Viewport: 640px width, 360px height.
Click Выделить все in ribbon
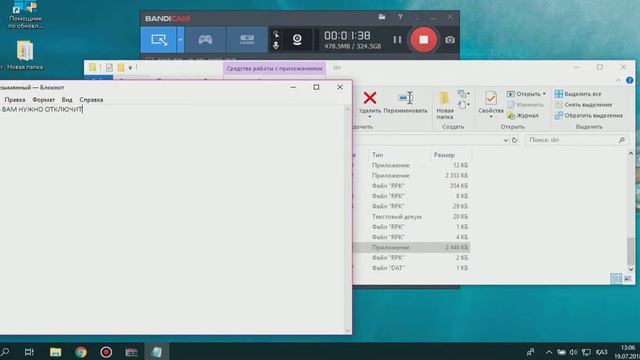tap(578, 94)
